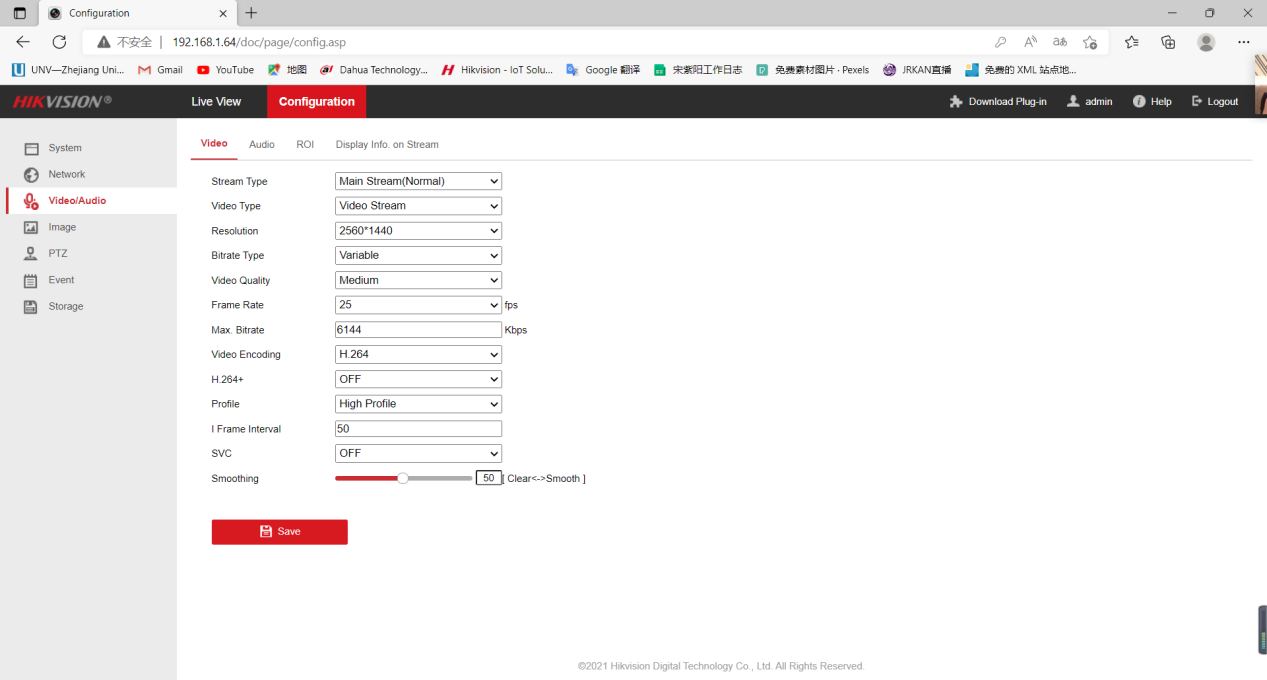Open the browser settings and more menu
The height and width of the screenshot is (680, 1267).
point(1244,42)
